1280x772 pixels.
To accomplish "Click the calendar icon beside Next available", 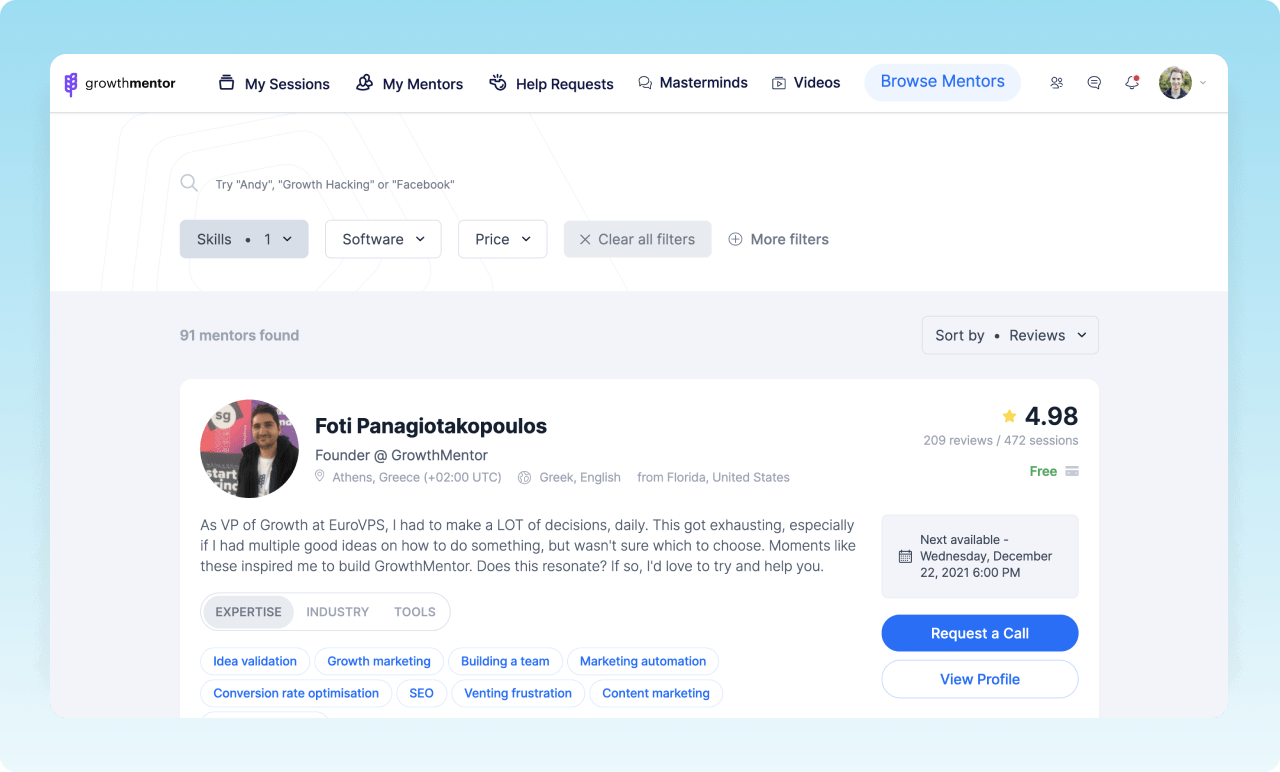I will pos(905,556).
